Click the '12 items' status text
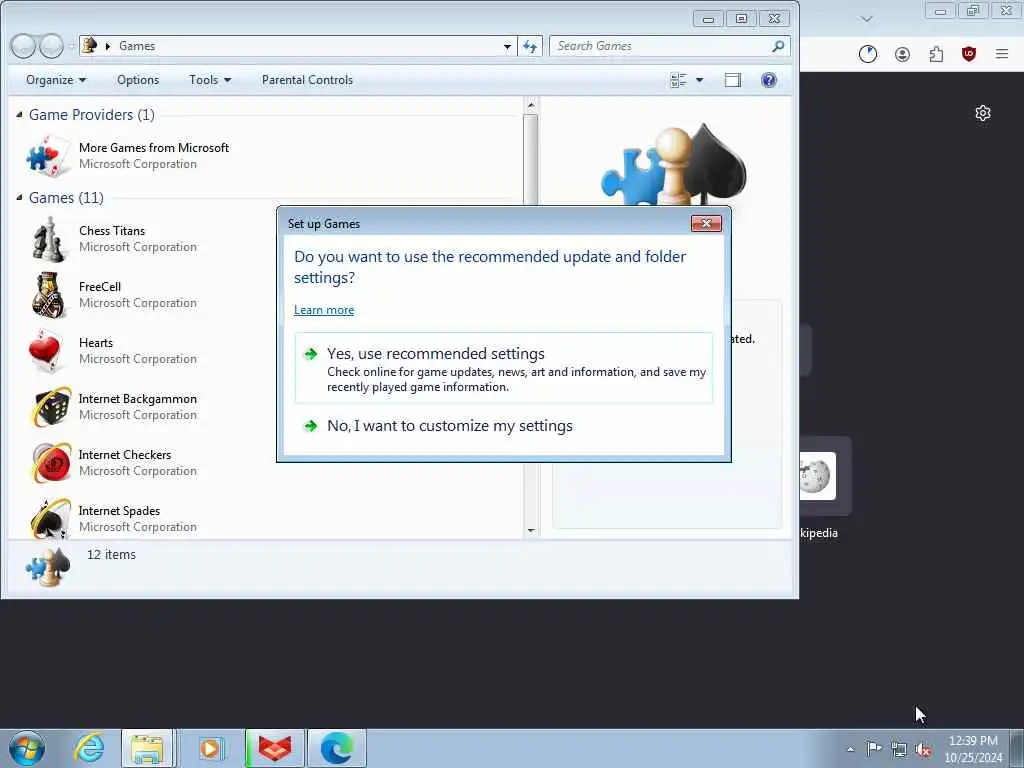The image size is (1024, 768). [x=111, y=554]
